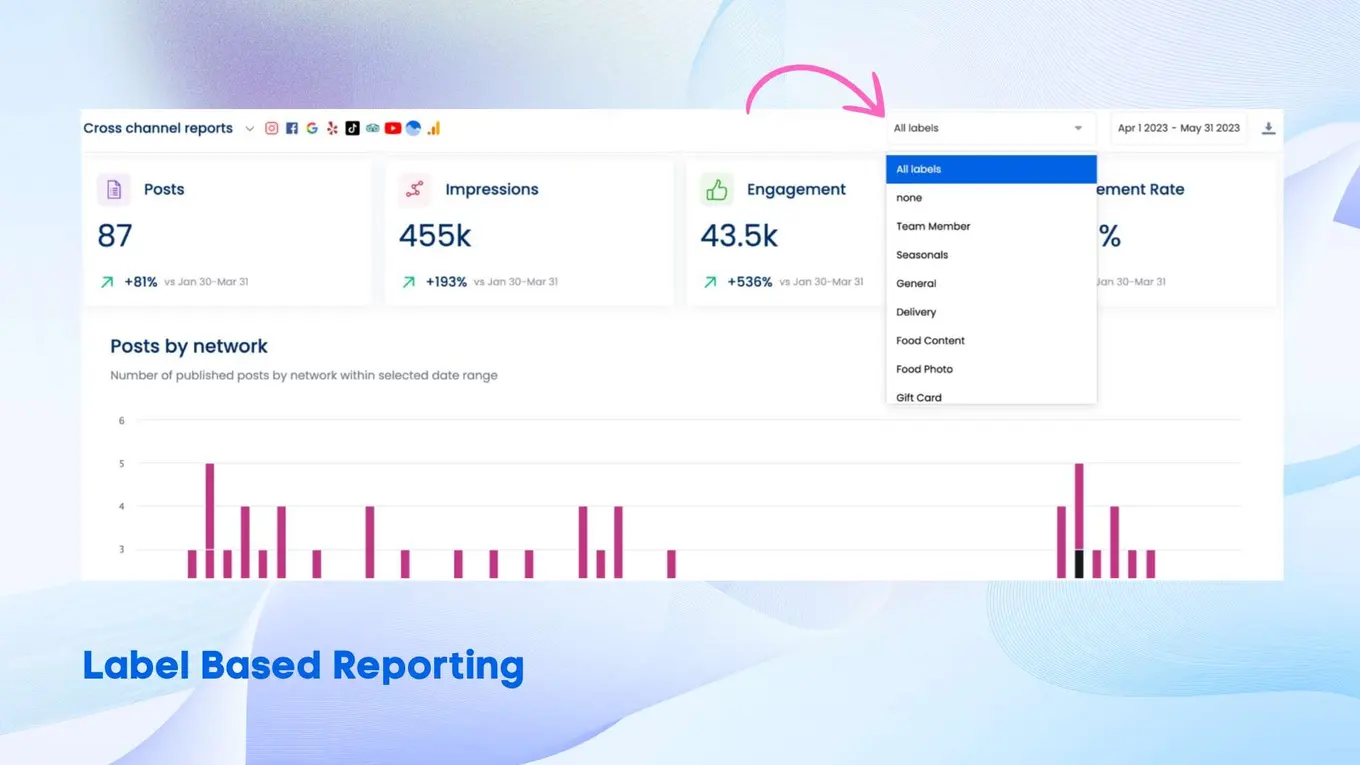The width and height of the screenshot is (1360, 765).
Task: Select the Team Member label
Action: [932, 226]
